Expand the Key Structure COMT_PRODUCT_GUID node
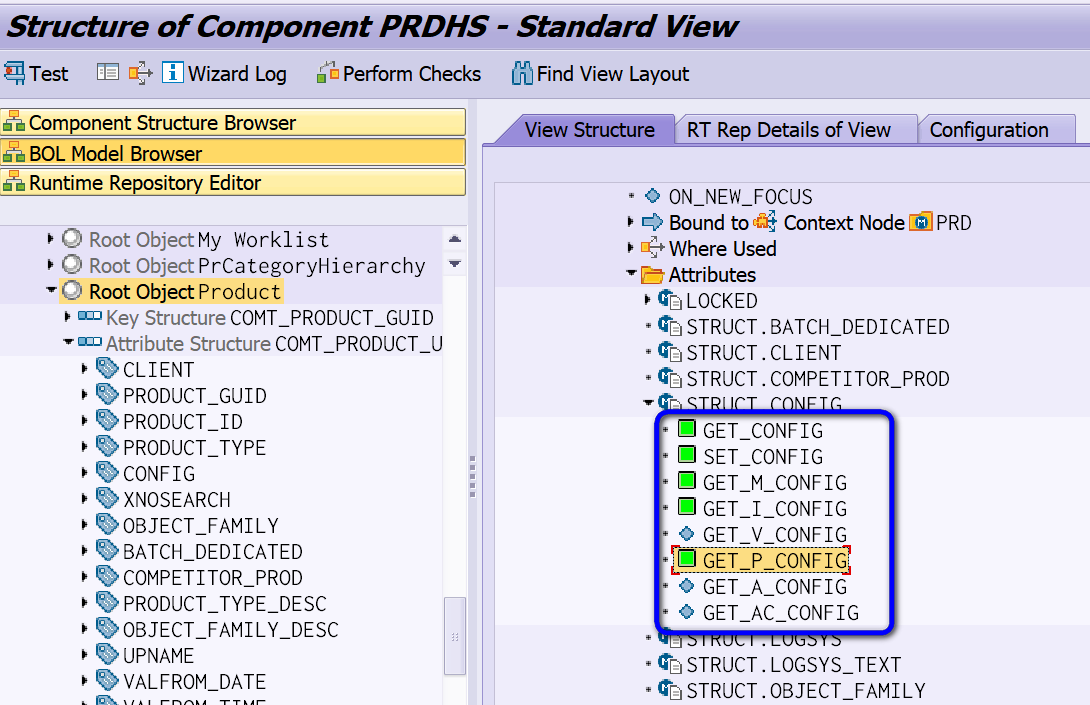The image size is (1090, 705). pyautogui.click(x=67, y=317)
